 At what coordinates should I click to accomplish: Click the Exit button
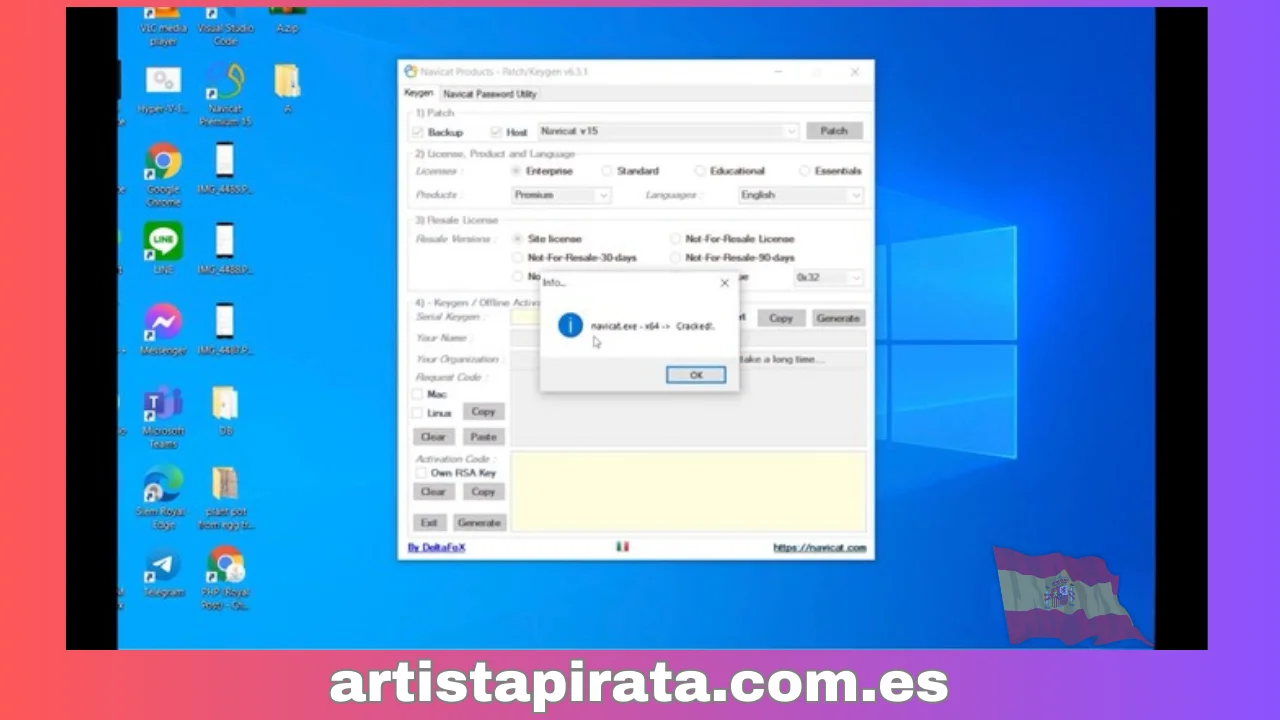point(429,522)
